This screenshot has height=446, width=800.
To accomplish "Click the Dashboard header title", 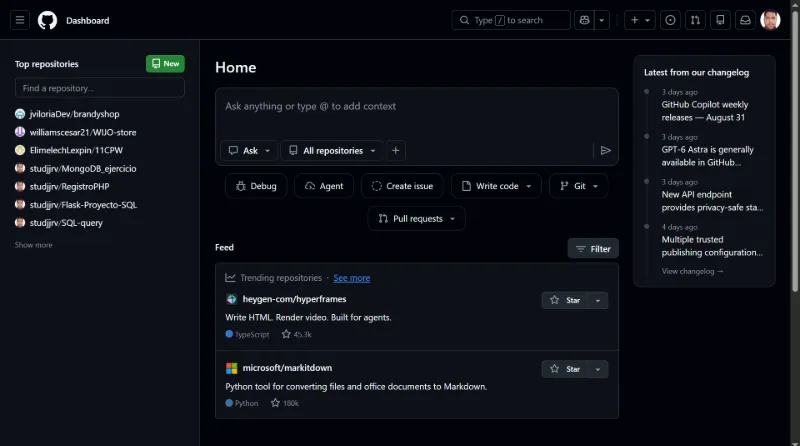I will pyautogui.click(x=87, y=20).
